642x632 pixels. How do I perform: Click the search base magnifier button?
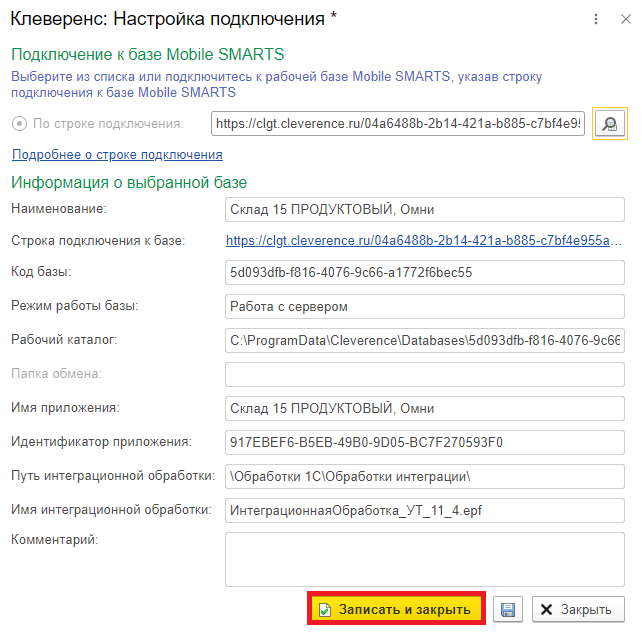click(610, 124)
